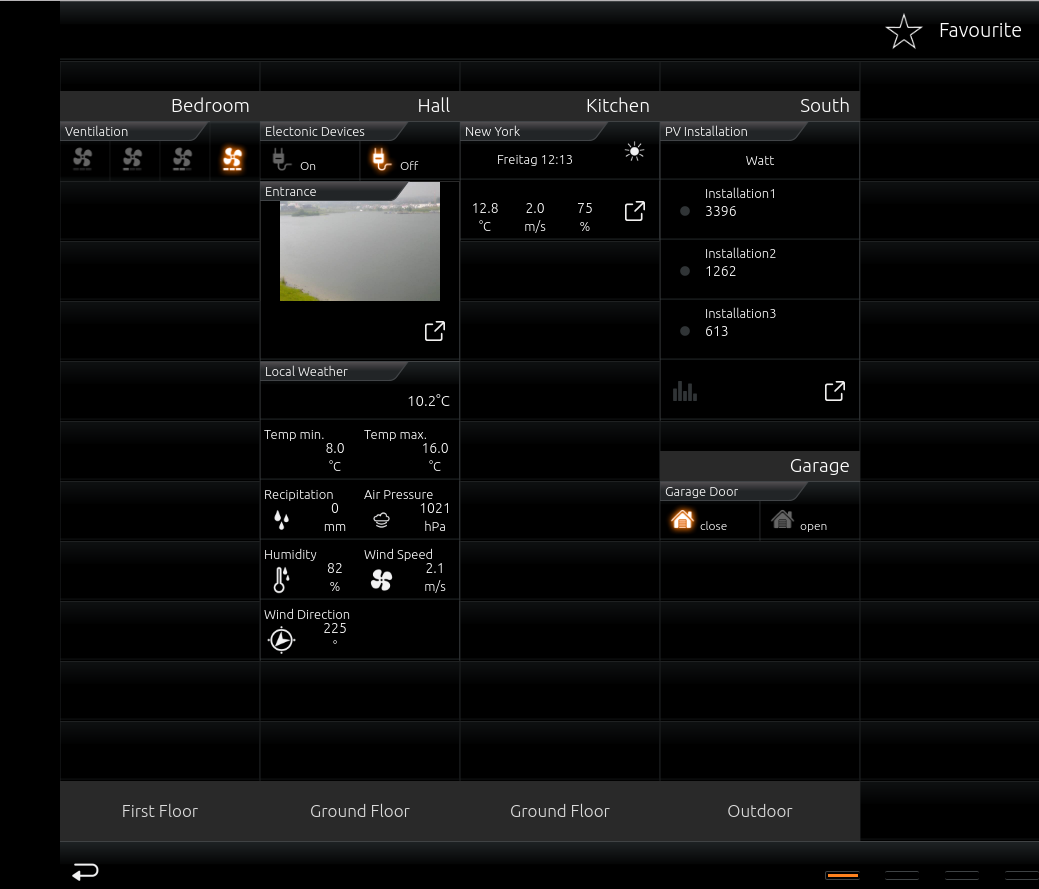Click the 10.2°C local temperature value
Screen dimensions: 1039x889
point(429,401)
